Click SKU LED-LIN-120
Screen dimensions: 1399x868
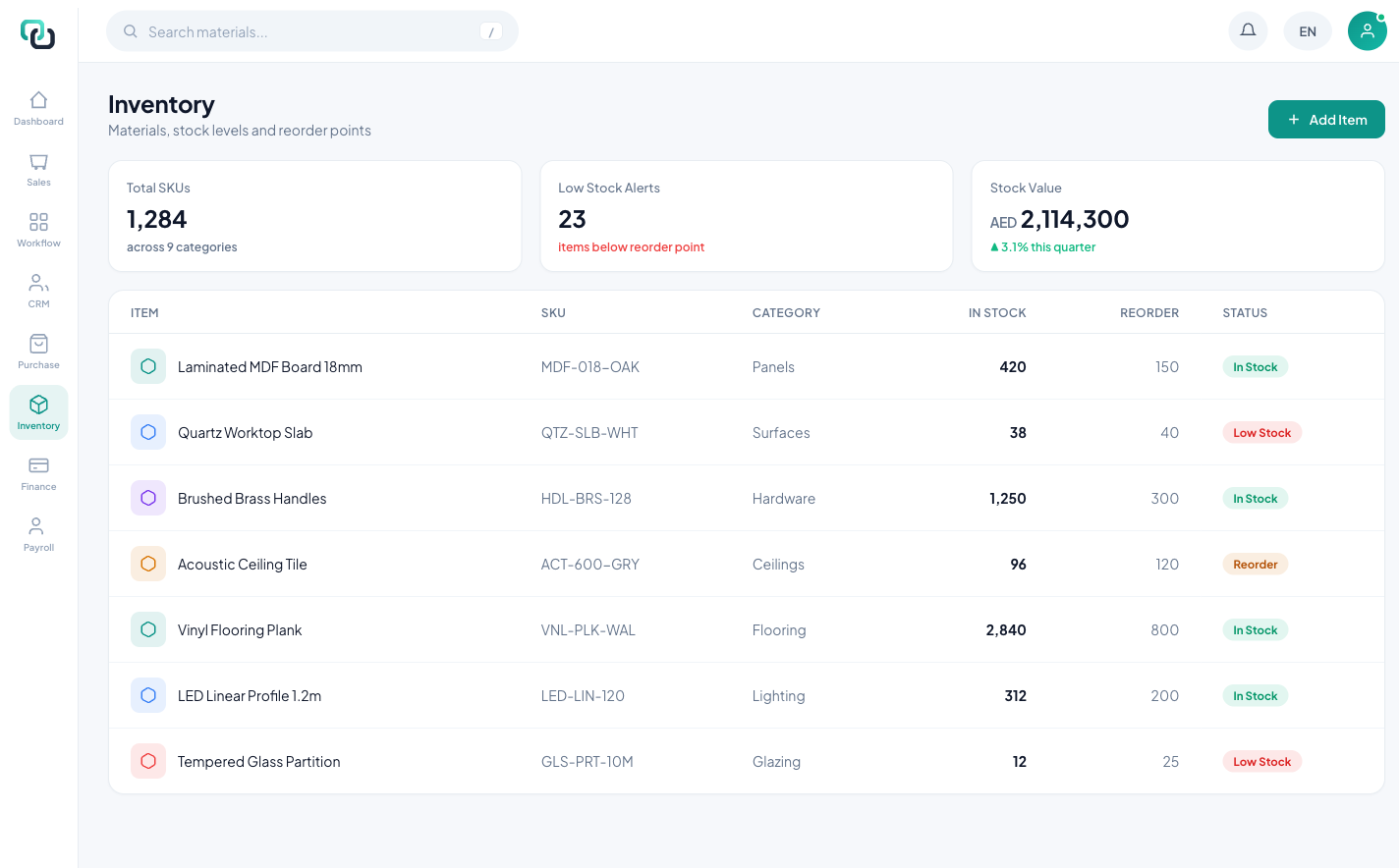pos(583,696)
